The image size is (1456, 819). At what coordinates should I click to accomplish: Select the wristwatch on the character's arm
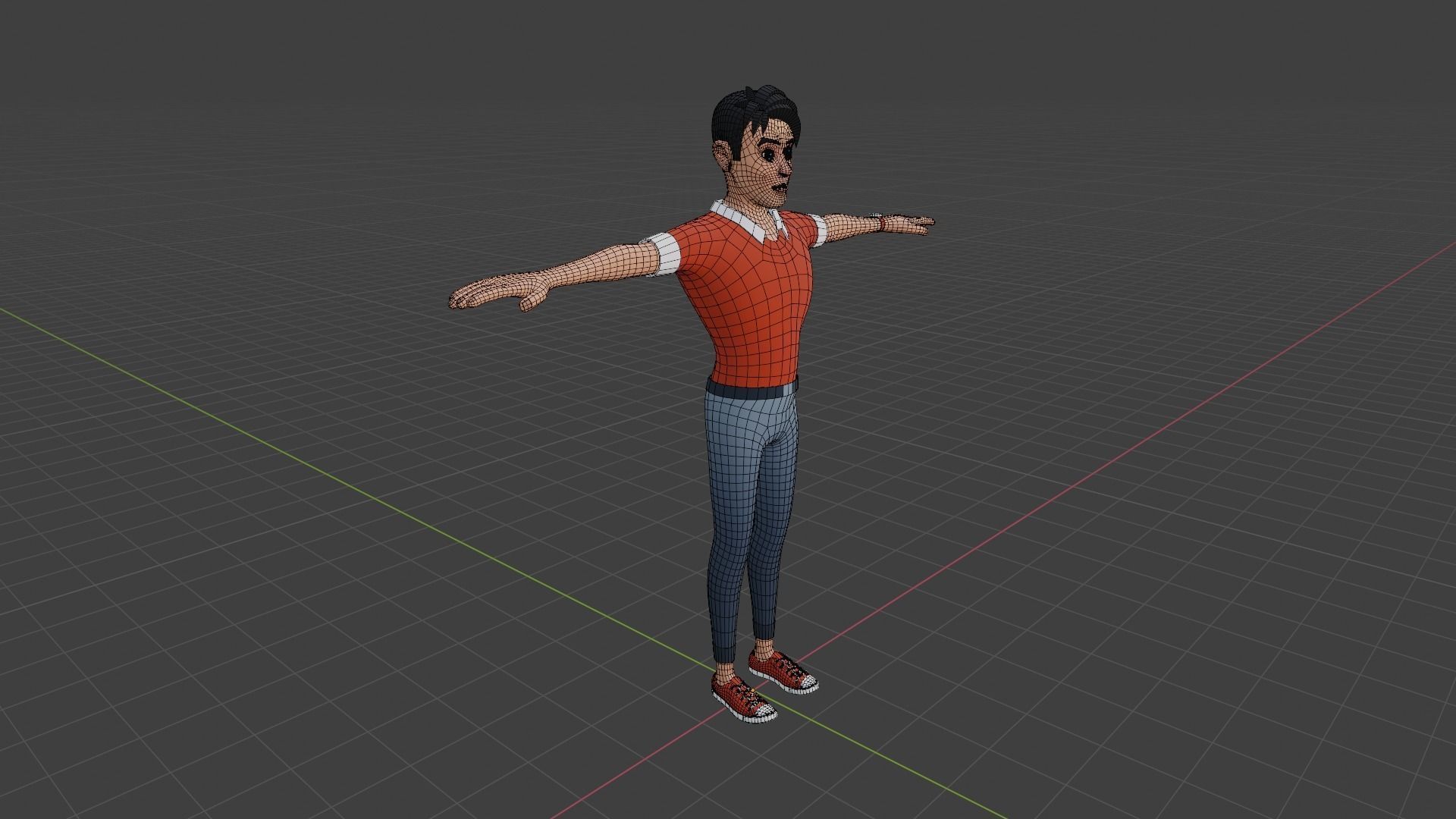tap(880, 221)
